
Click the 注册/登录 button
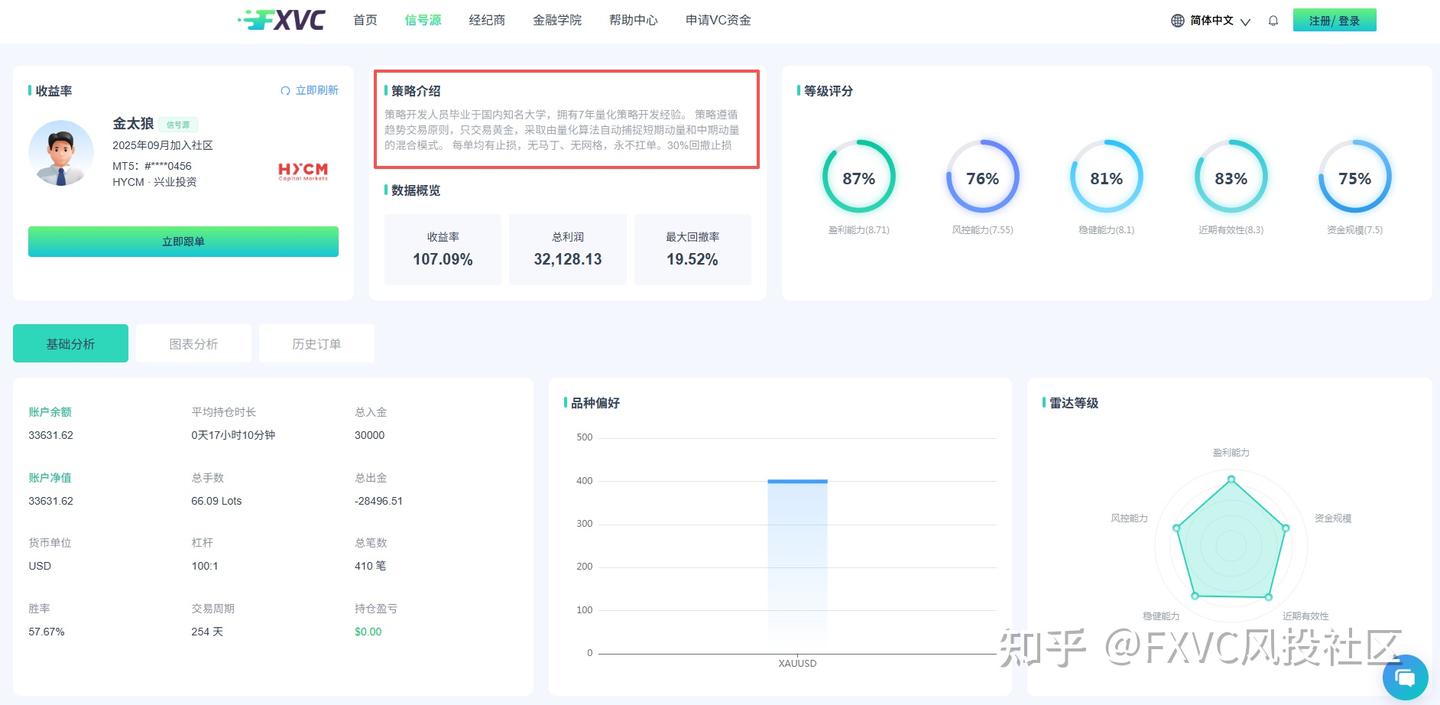[x=1335, y=19]
